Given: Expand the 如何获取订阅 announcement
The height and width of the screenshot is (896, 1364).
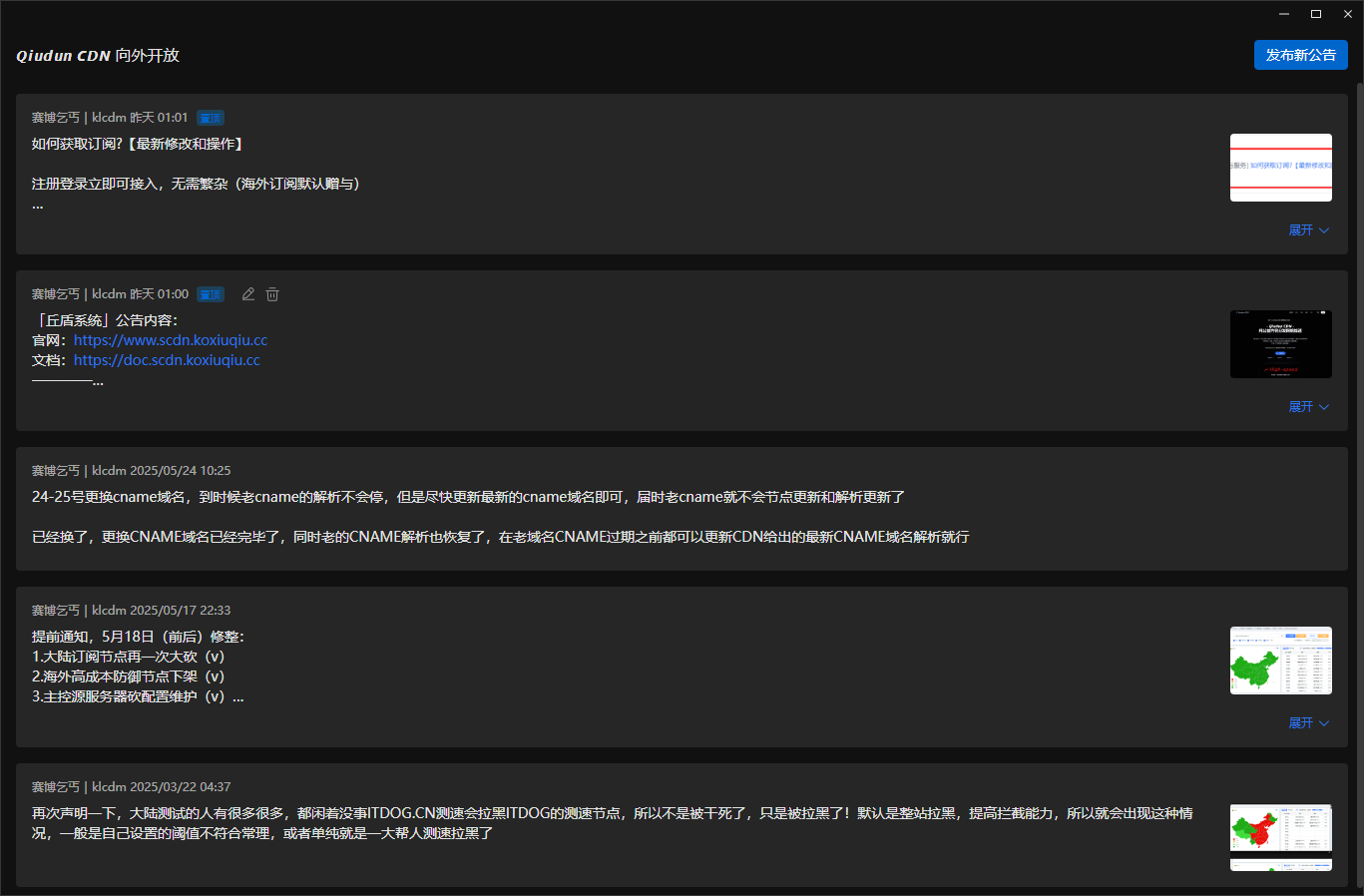Looking at the screenshot, I should (x=1308, y=230).
